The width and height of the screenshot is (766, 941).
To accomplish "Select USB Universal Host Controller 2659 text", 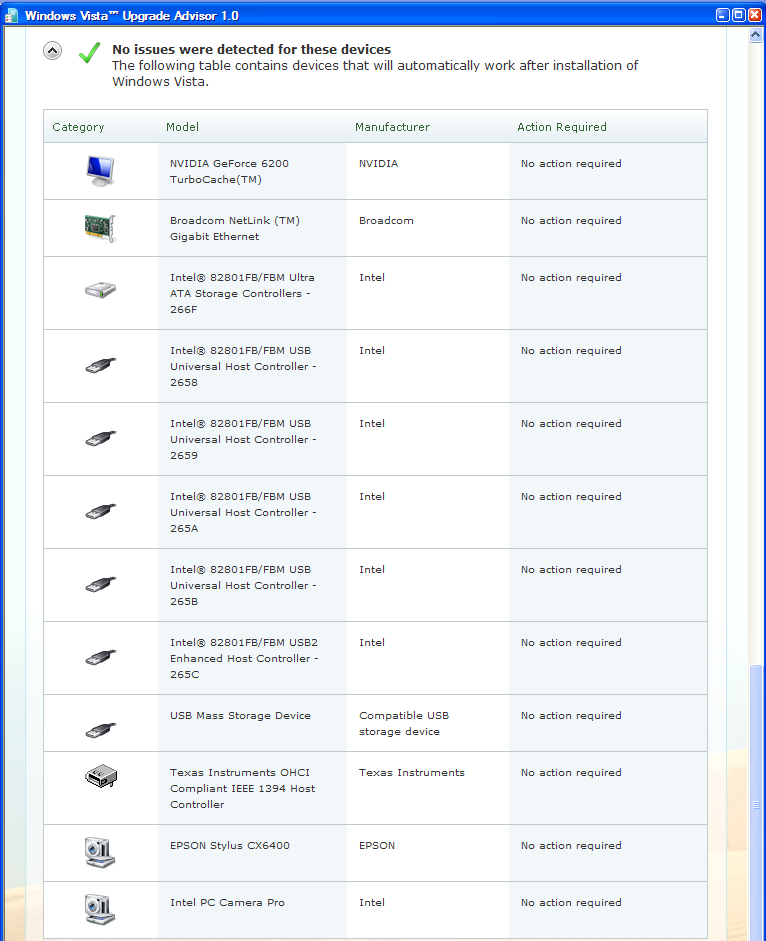I will [243, 439].
